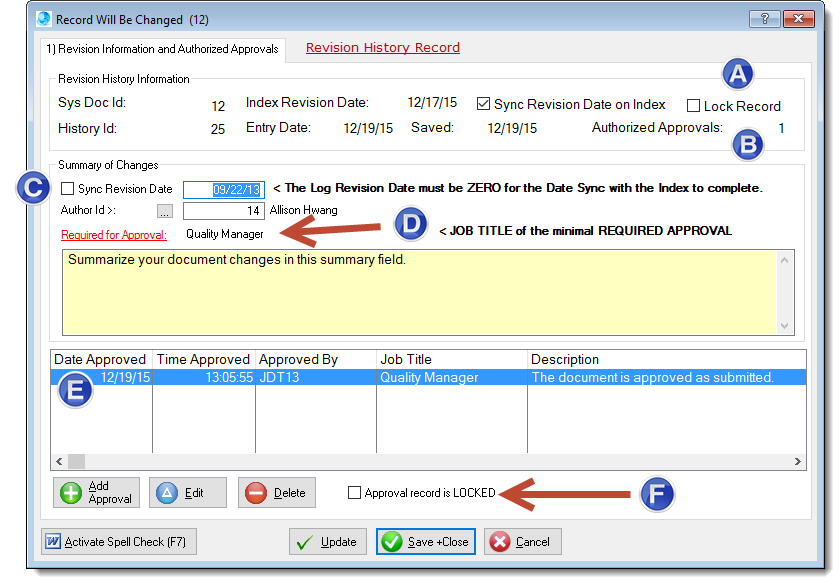The image size is (840, 584).
Task: Uncheck Sync Revision Date on Index
Action: [x=484, y=104]
